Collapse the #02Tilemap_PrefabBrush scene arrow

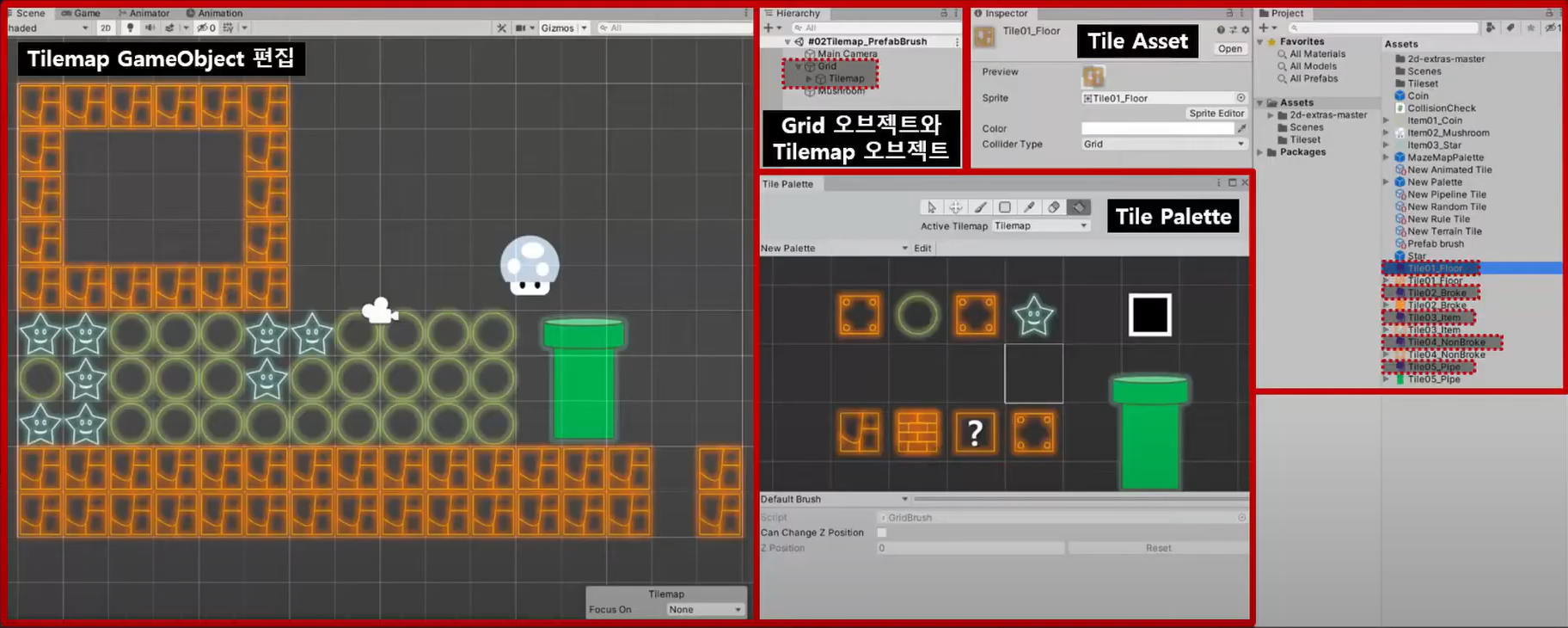787,41
